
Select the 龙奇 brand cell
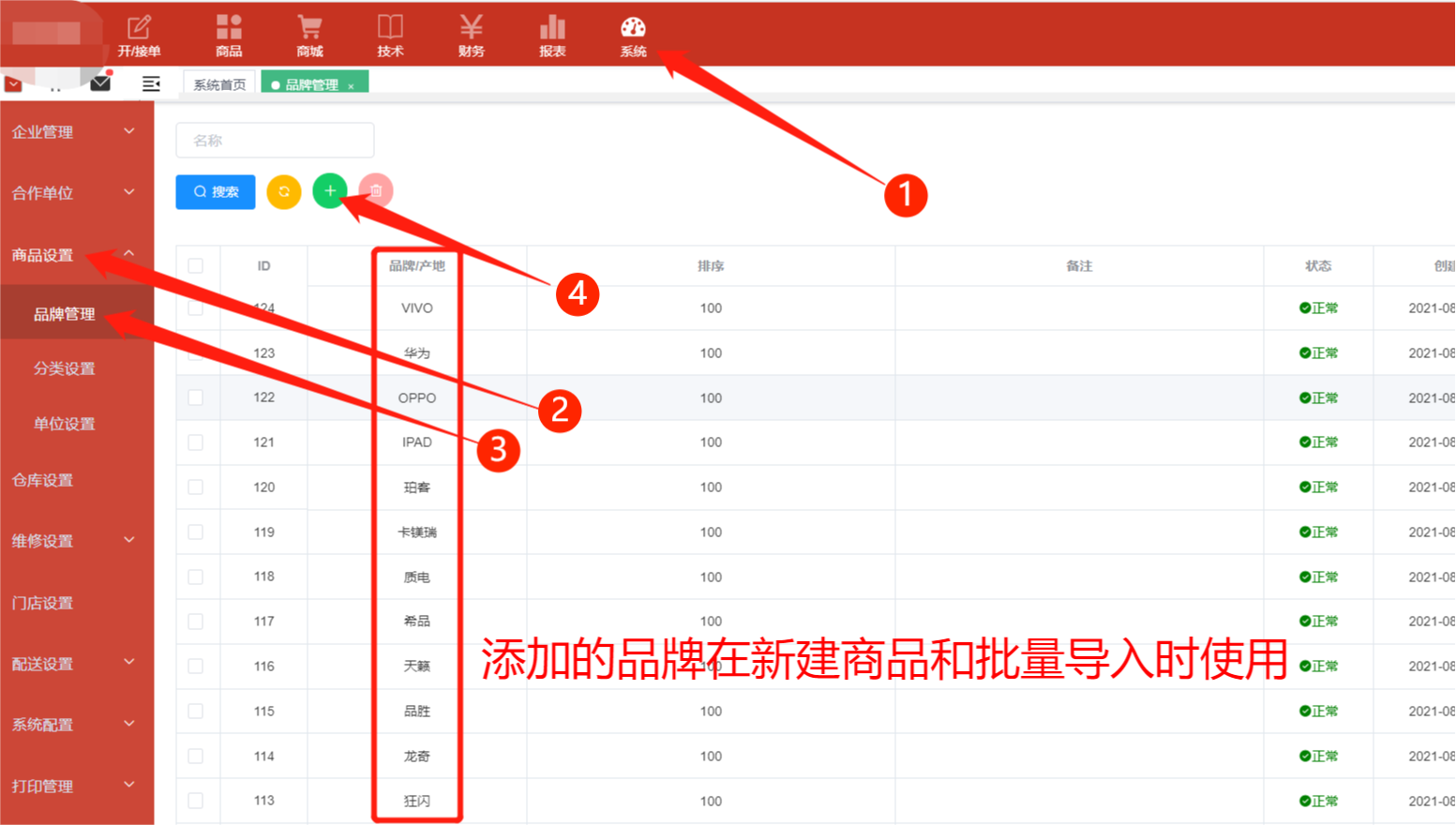pyautogui.click(x=417, y=757)
